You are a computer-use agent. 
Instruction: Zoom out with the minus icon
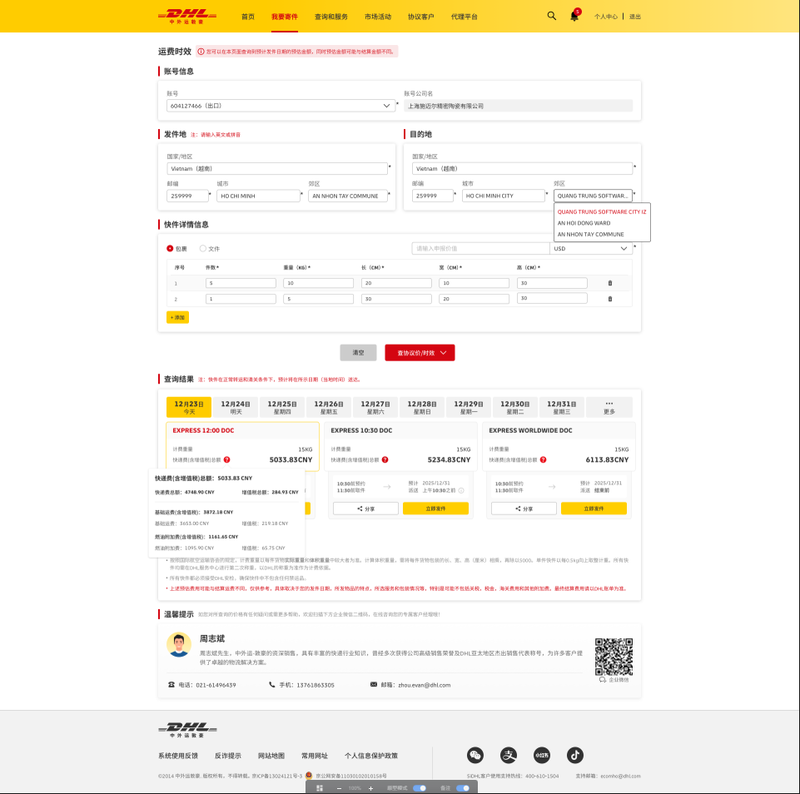click(x=339, y=788)
